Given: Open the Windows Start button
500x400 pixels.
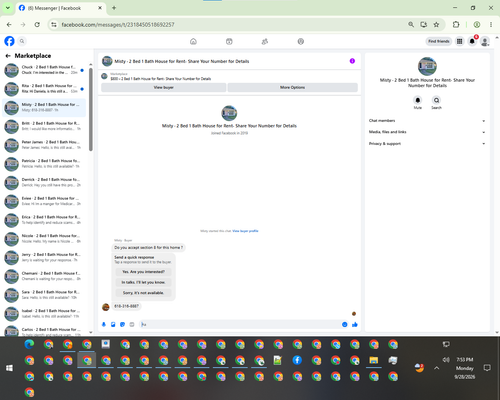Looking at the screenshot, I should [x=9, y=368].
